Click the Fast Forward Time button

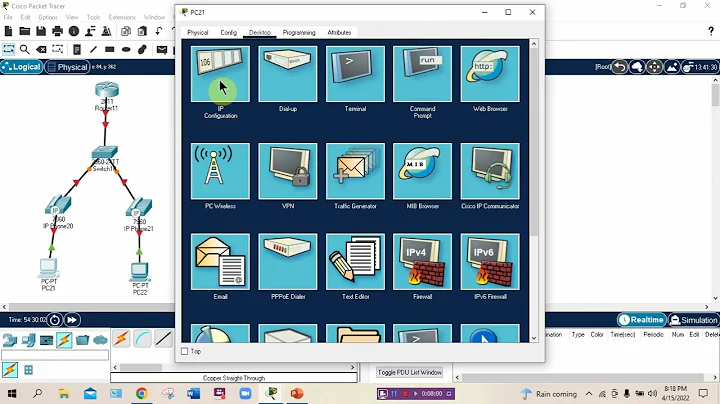72,320
